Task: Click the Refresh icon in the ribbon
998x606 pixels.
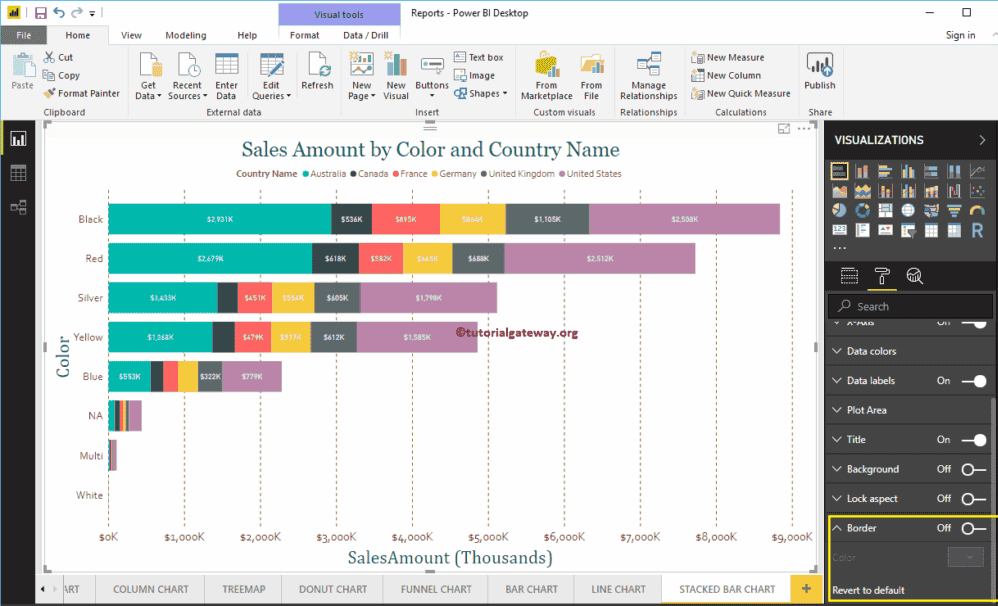Action: point(318,72)
